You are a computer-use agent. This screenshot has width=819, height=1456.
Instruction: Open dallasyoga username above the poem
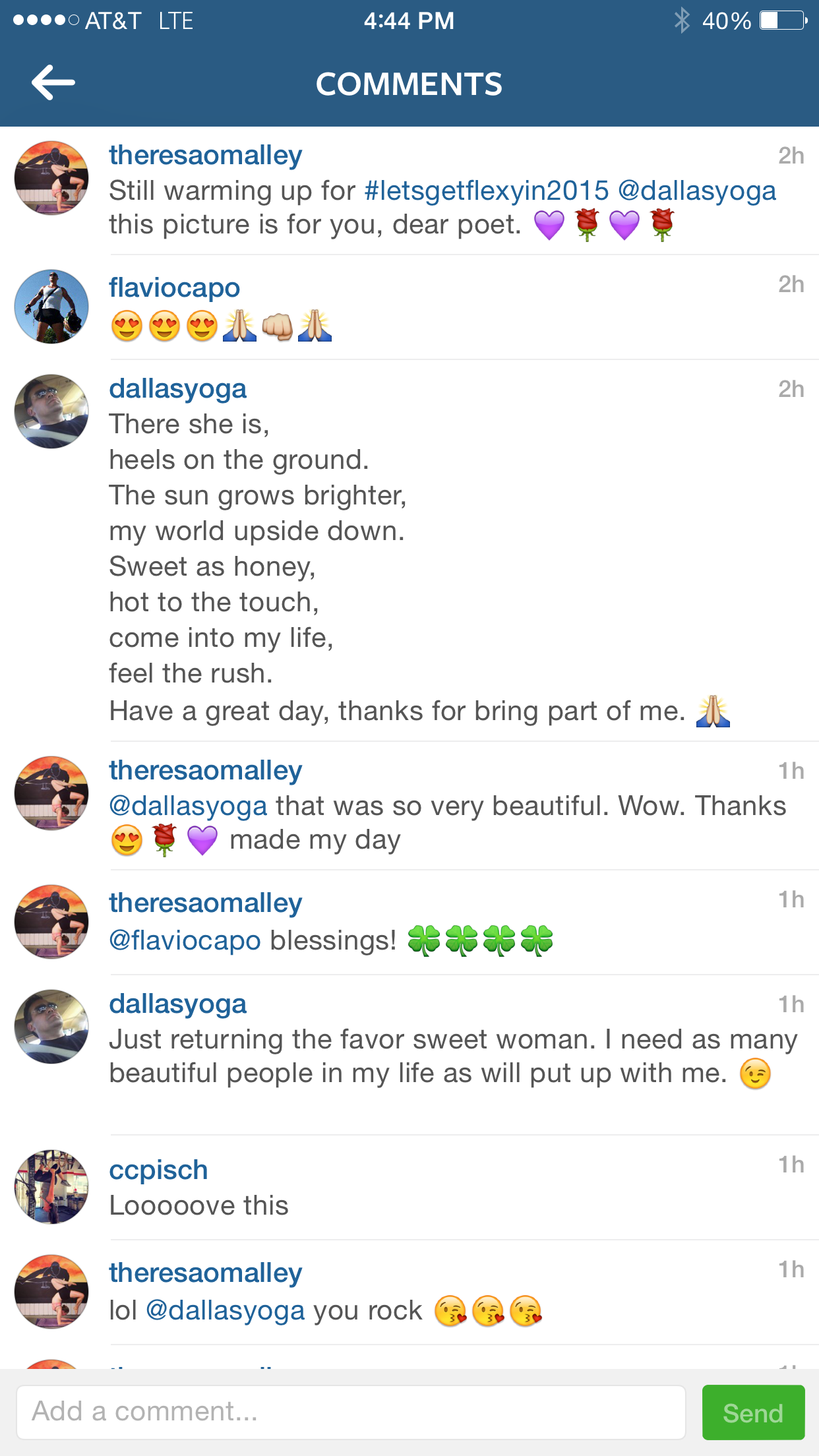coord(177,388)
